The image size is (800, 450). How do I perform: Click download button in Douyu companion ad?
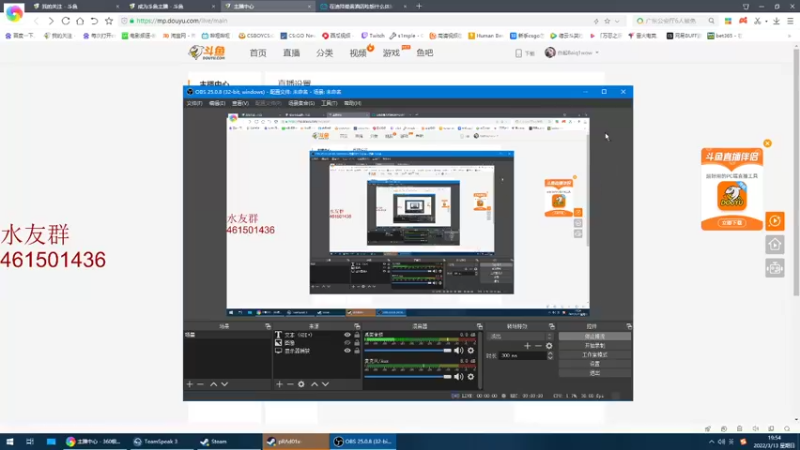[x=732, y=223]
